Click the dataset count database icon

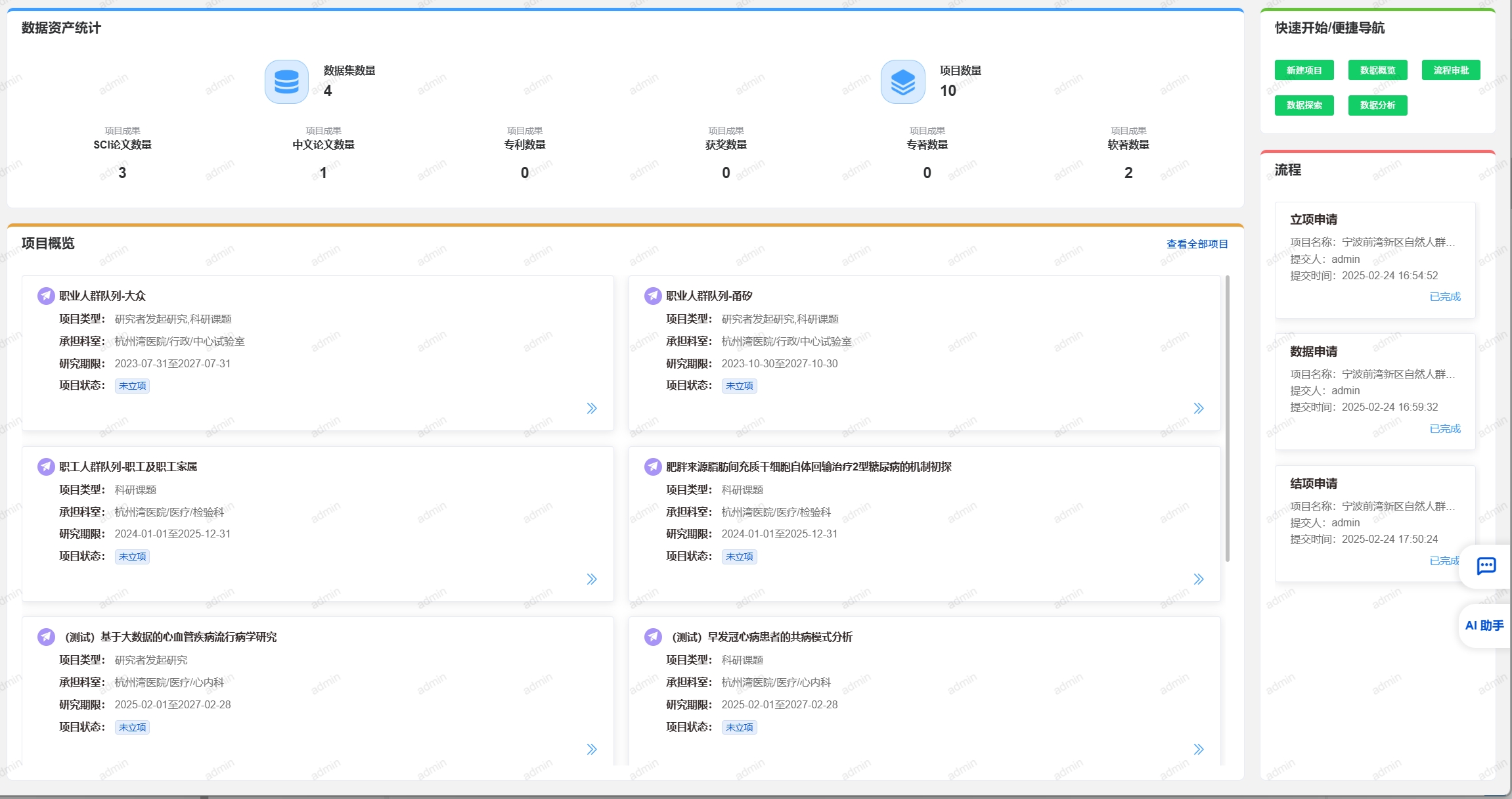(286, 82)
